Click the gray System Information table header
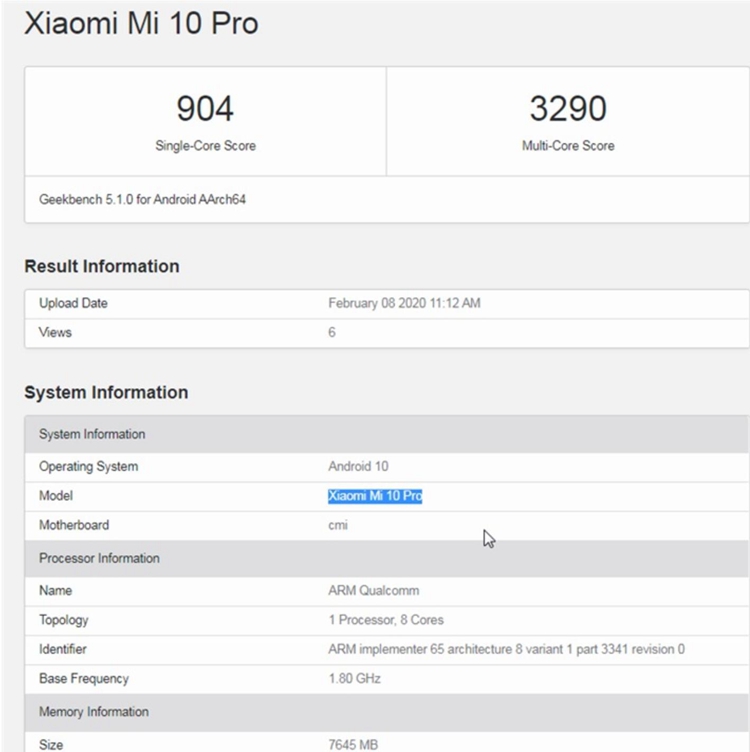Screen dimensions: 750x752 pyautogui.click(x=387, y=434)
